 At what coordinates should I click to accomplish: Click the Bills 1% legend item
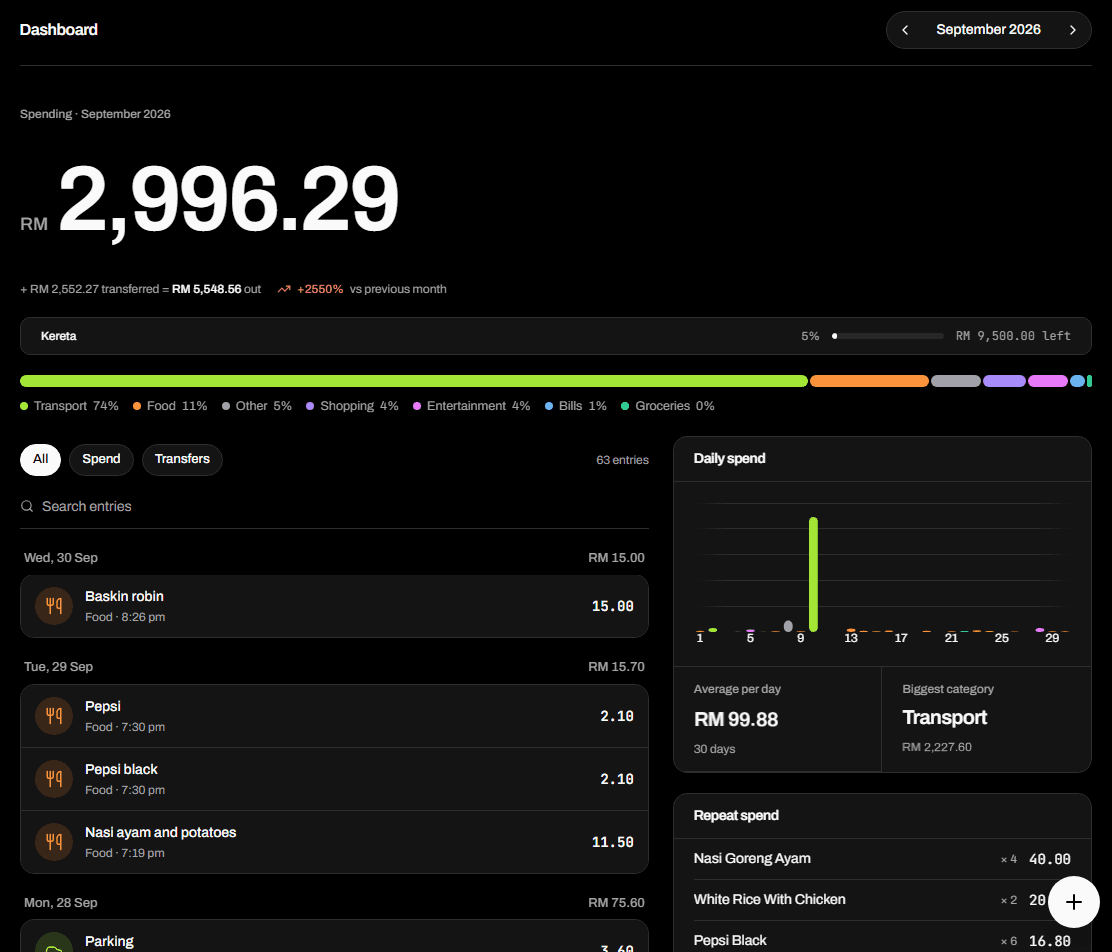pyautogui.click(x=575, y=406)
